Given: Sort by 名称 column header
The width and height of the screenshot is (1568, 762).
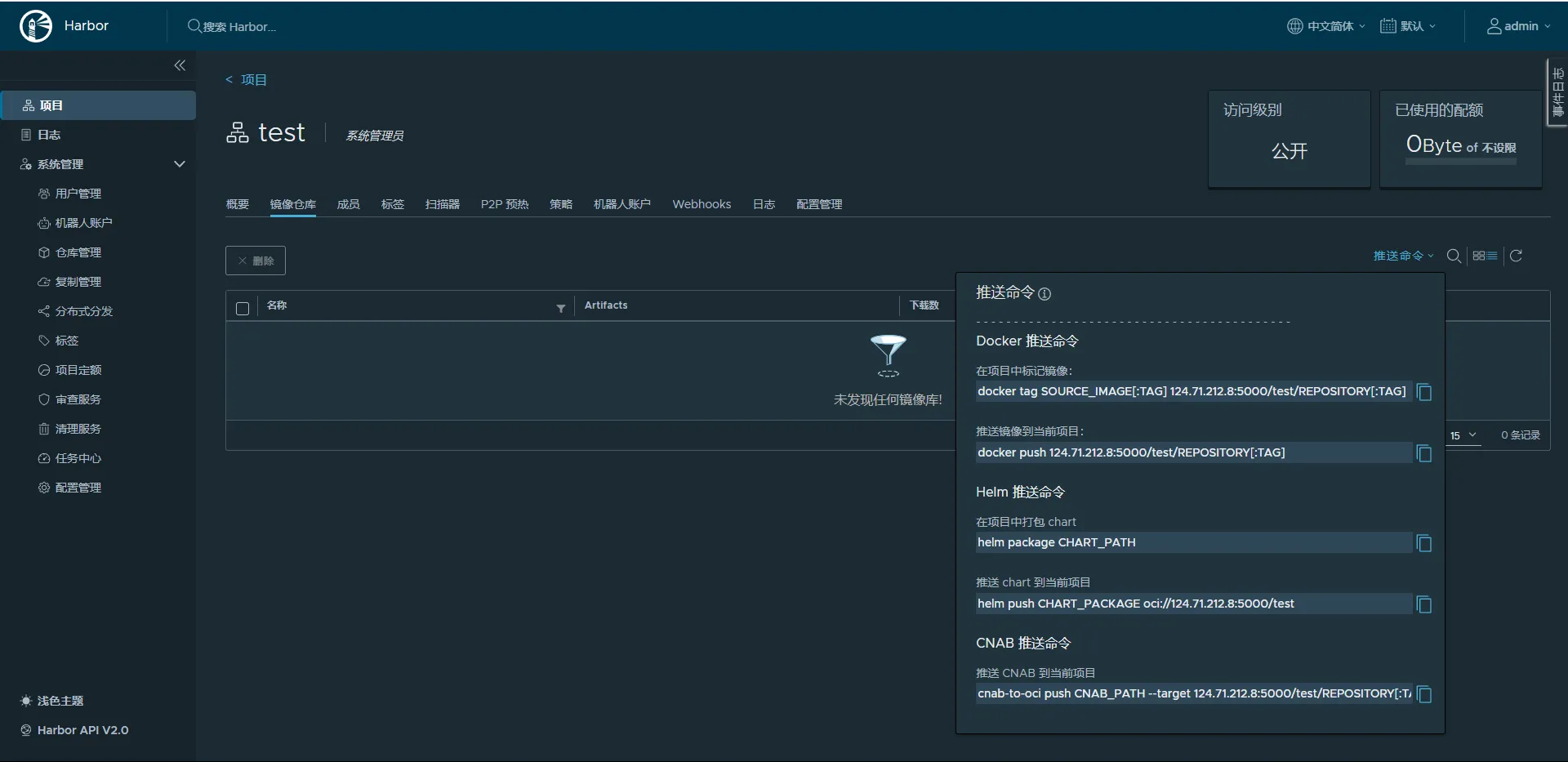Looking at the screenshot, I should (x=277, y=305).
